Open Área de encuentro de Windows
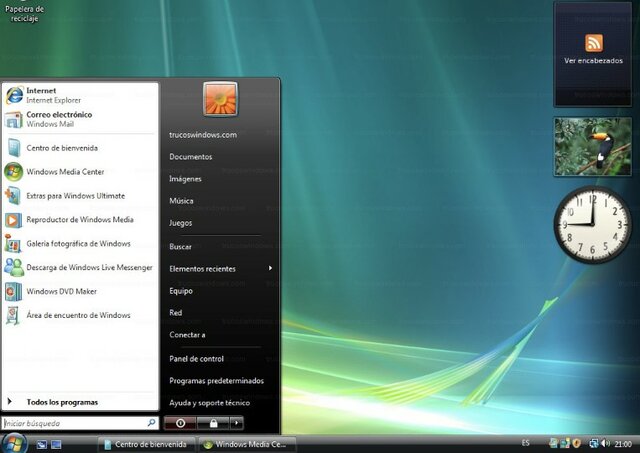 (80, 315)
